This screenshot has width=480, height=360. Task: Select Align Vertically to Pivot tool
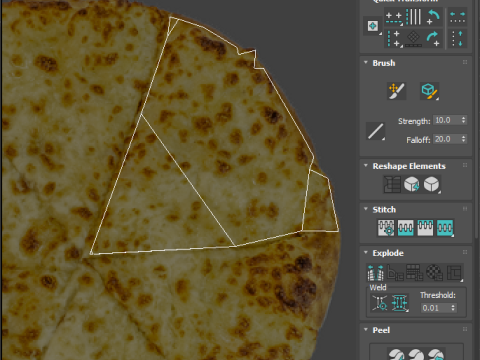click(x=394, y=39)
